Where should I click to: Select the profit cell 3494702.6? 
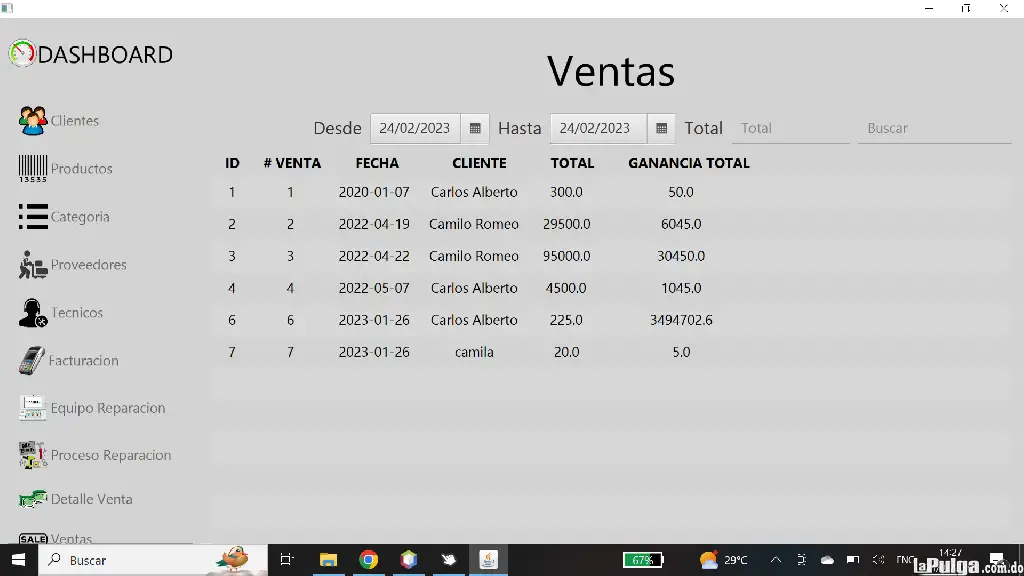(x=681, y=320)
